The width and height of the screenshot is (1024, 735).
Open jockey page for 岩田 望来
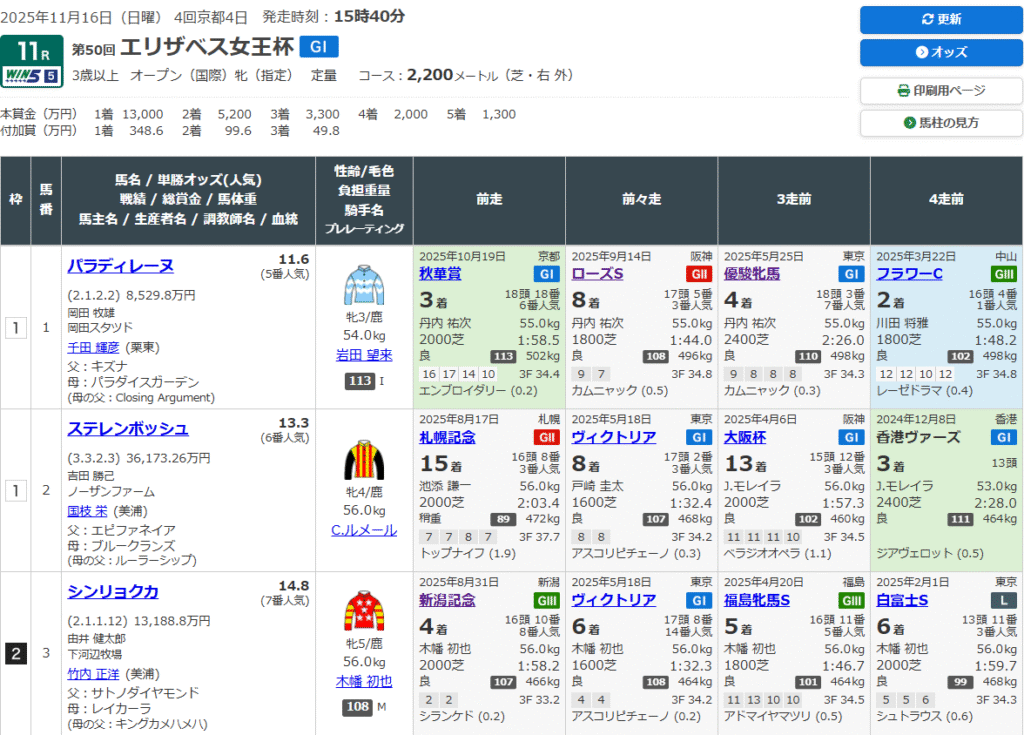click(364, 354)
